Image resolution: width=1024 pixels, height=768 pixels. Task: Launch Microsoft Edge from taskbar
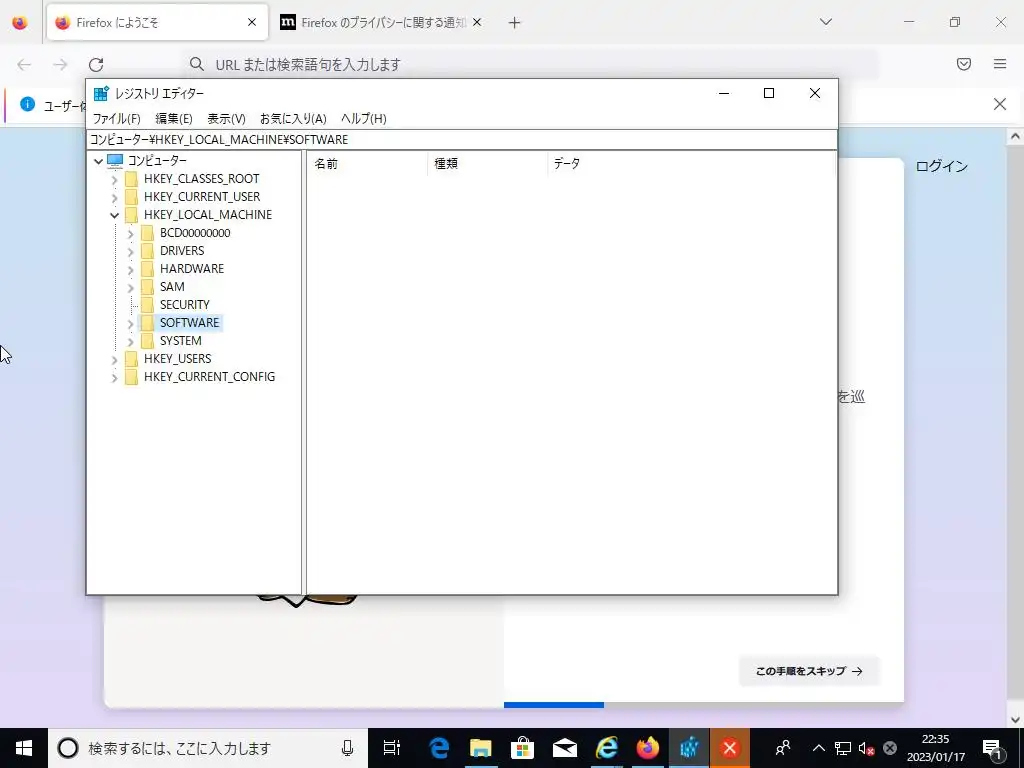(439, 748)
